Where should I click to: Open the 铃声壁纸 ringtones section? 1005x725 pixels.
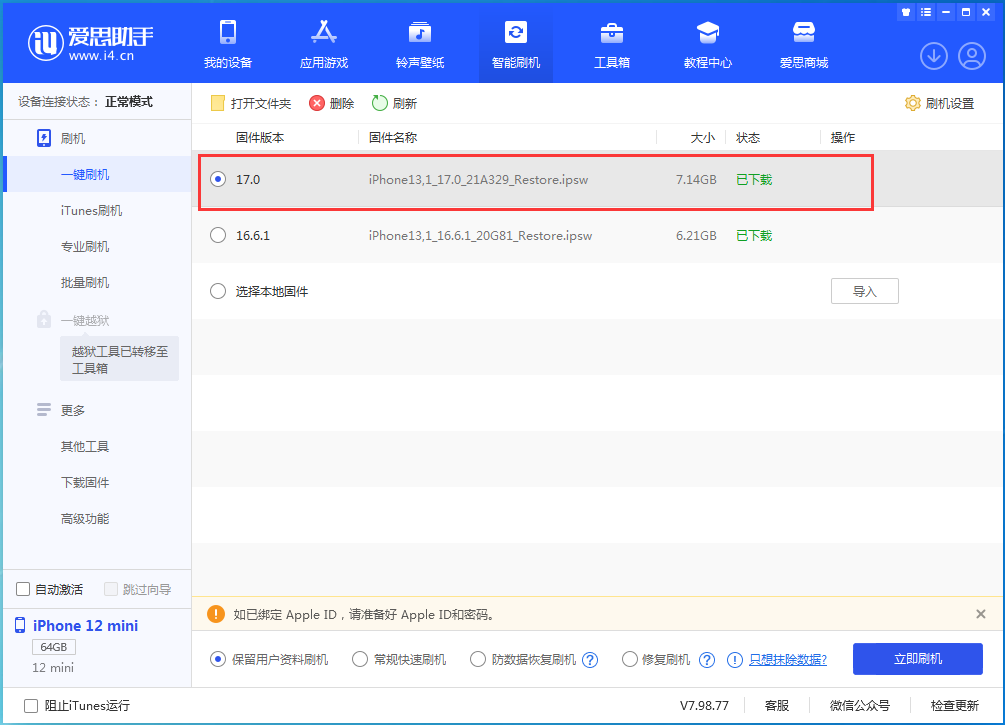pyautogui.click(x=420, y=44)
